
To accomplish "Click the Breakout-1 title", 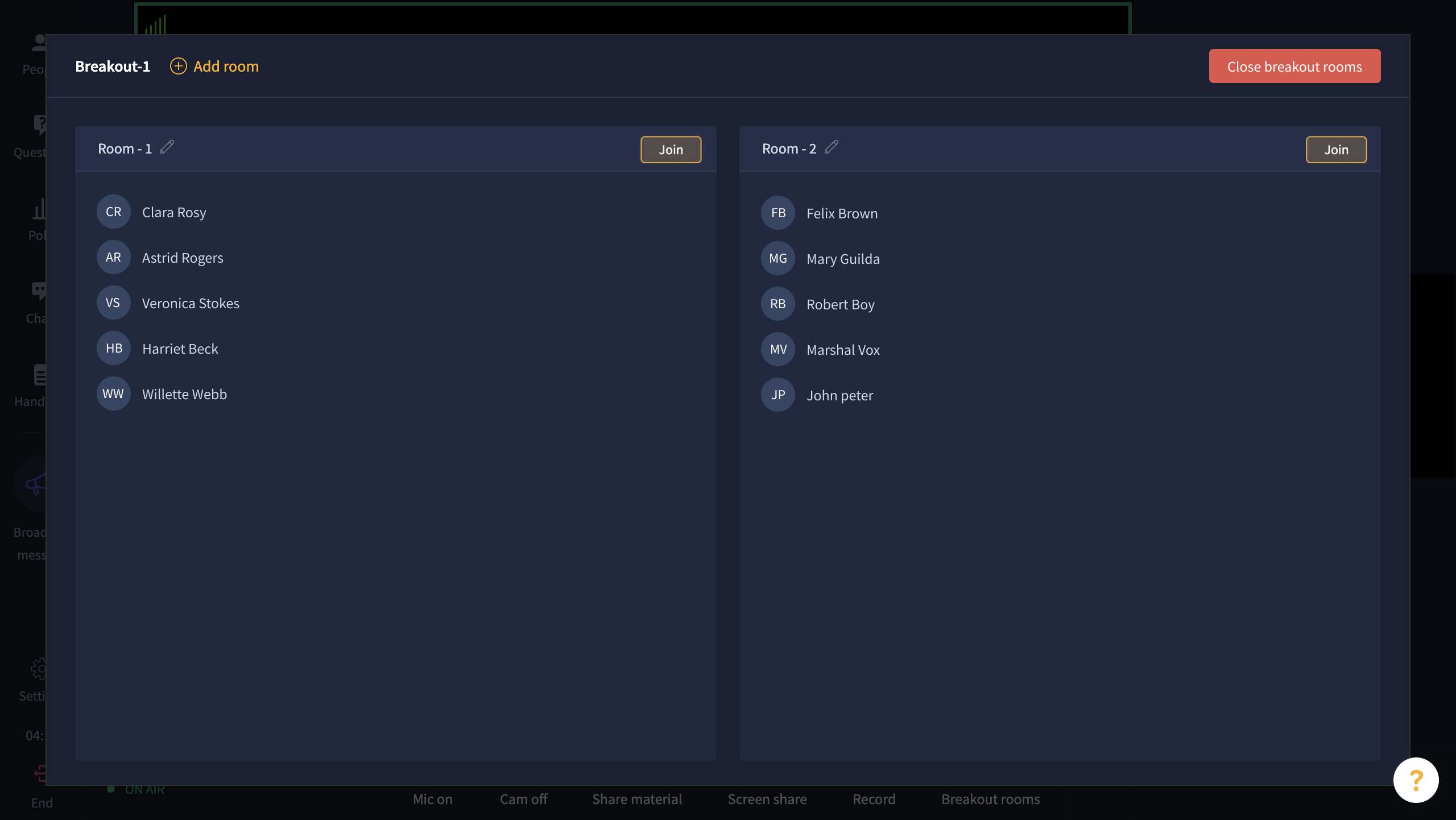I will [113, 67].
